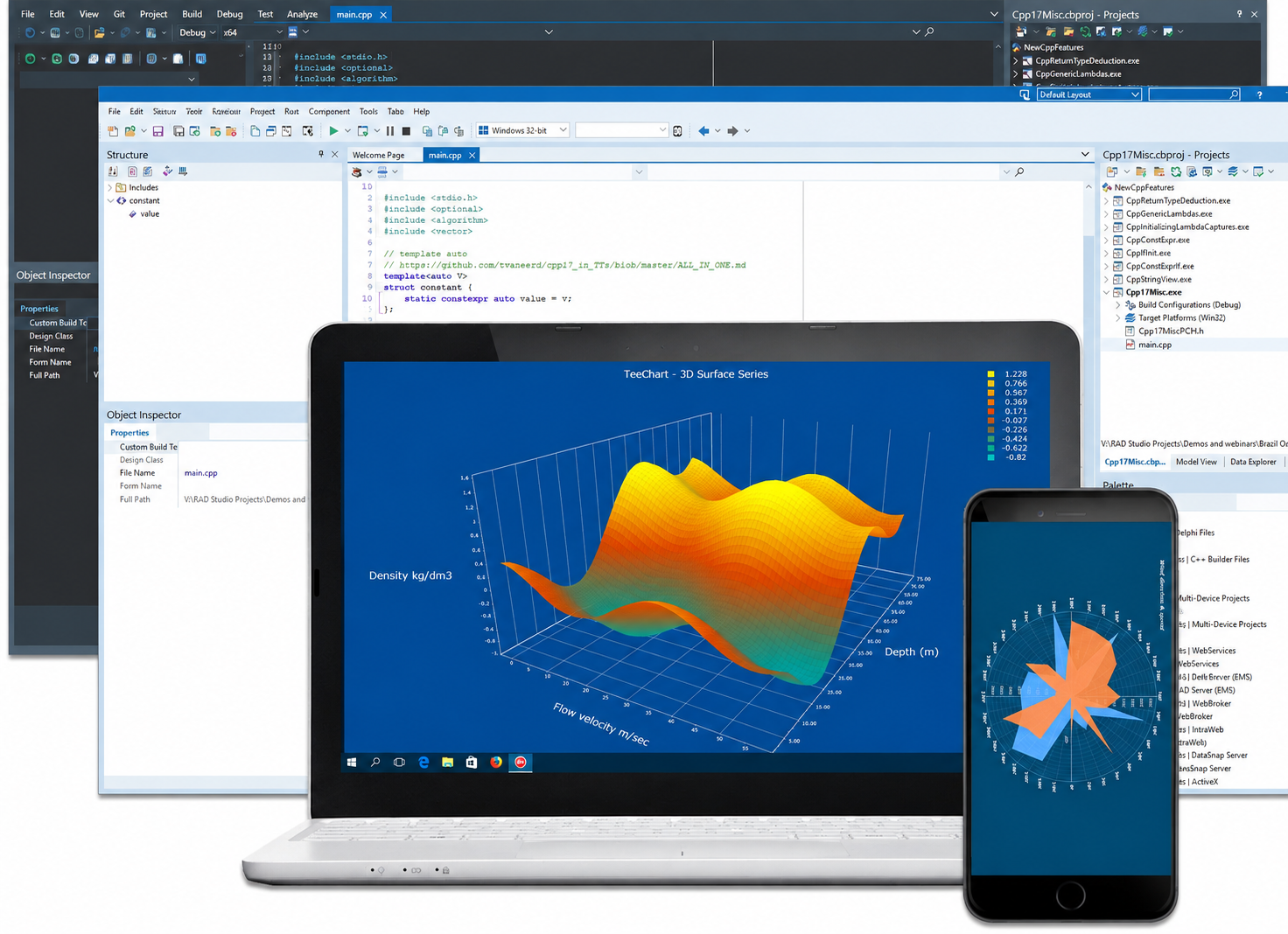Click the question mark icon in the blue title bar
This screenshot has height=934, width=1288.
1259,94
